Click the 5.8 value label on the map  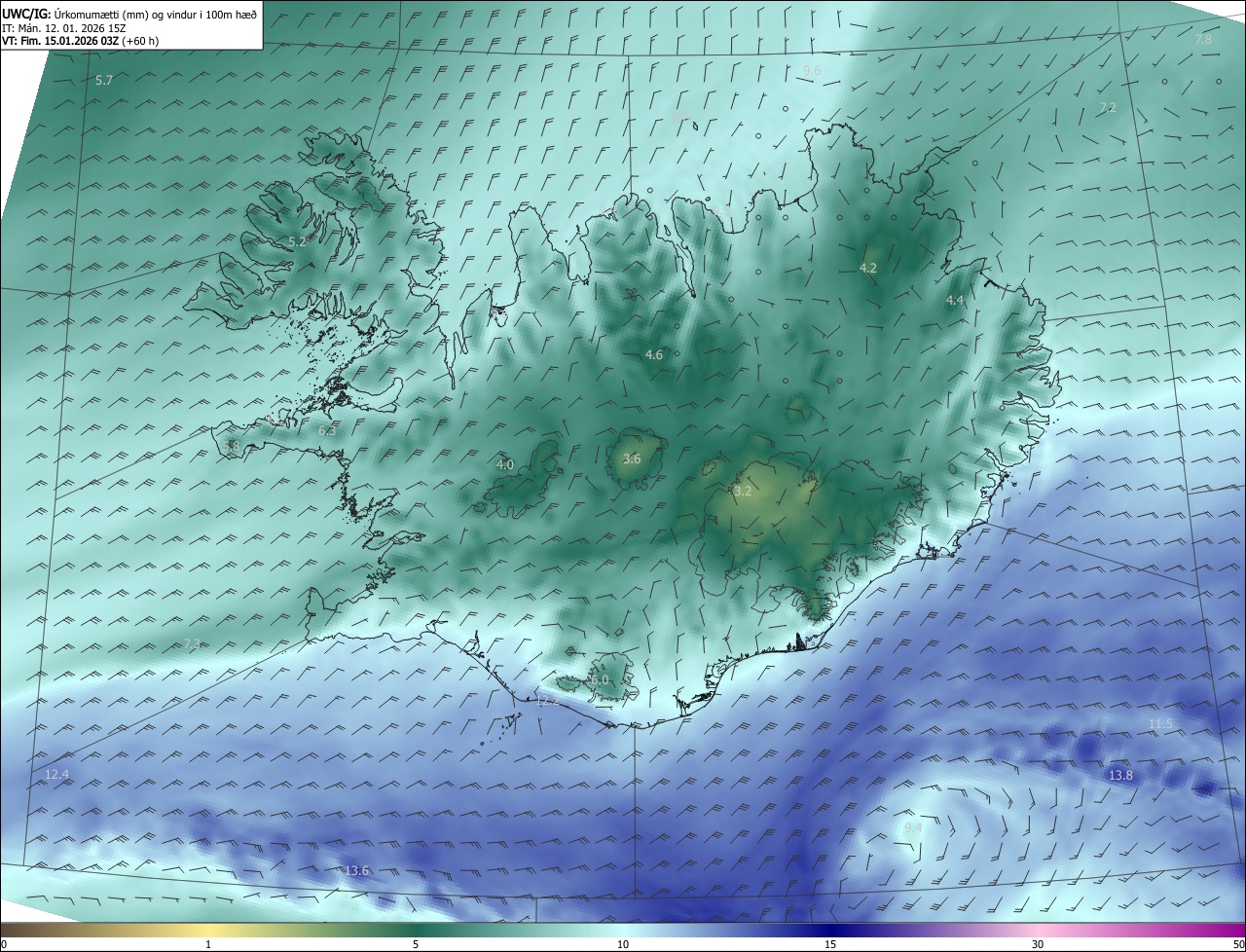[231, 446]
